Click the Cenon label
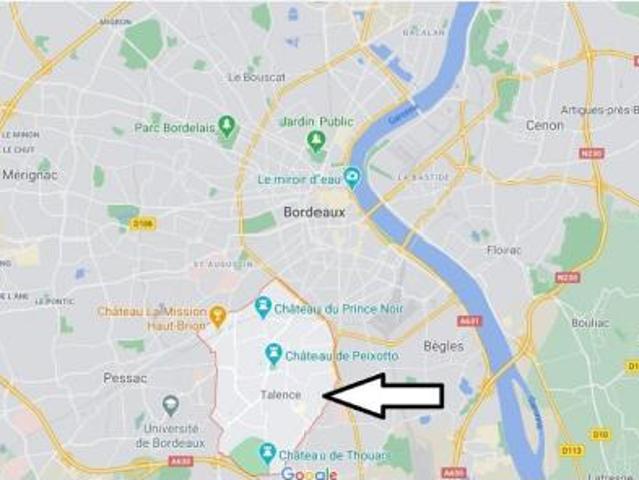 click(x=544, y=126)
